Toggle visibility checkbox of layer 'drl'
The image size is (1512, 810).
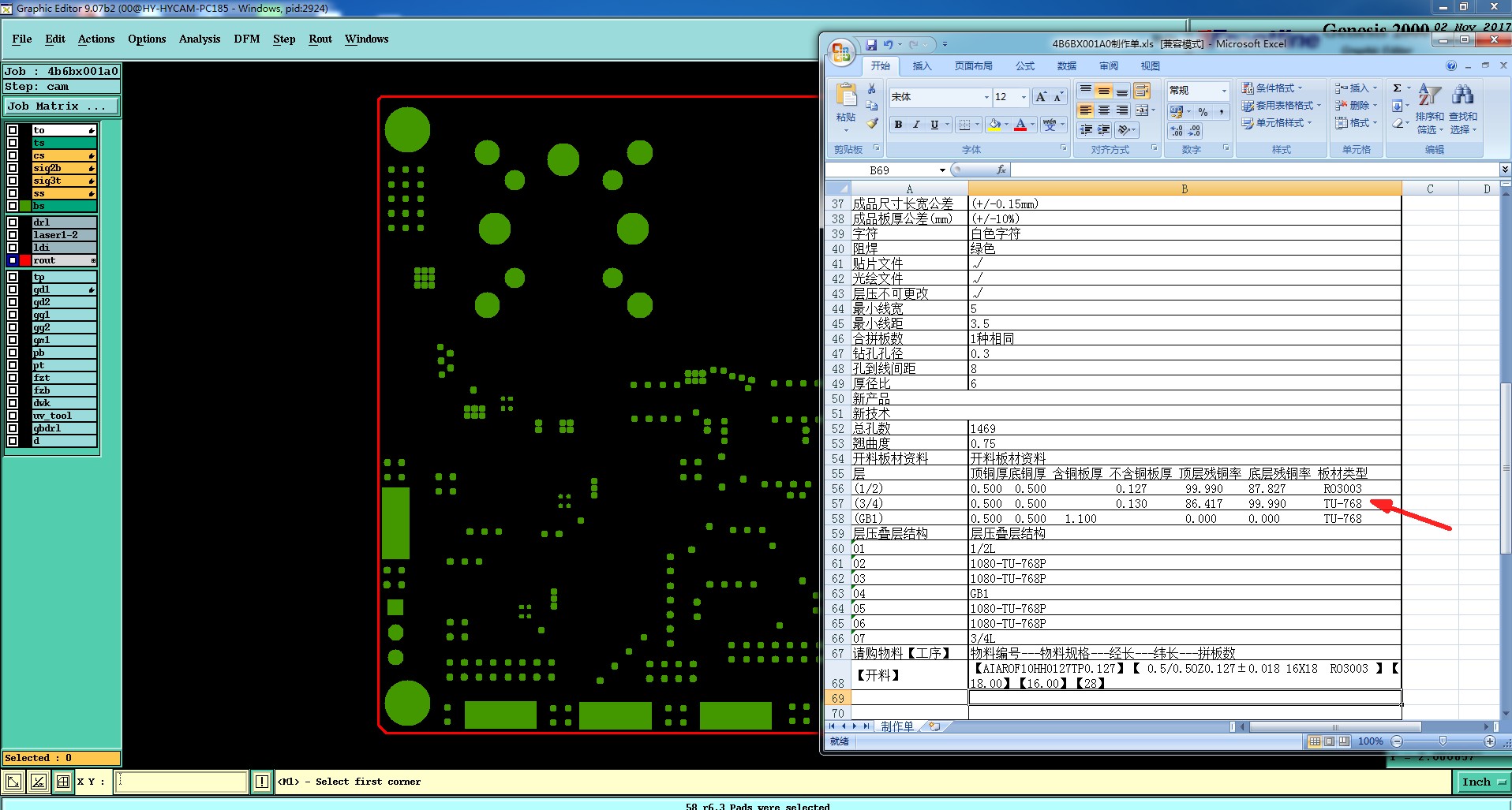tap(13, 222)
